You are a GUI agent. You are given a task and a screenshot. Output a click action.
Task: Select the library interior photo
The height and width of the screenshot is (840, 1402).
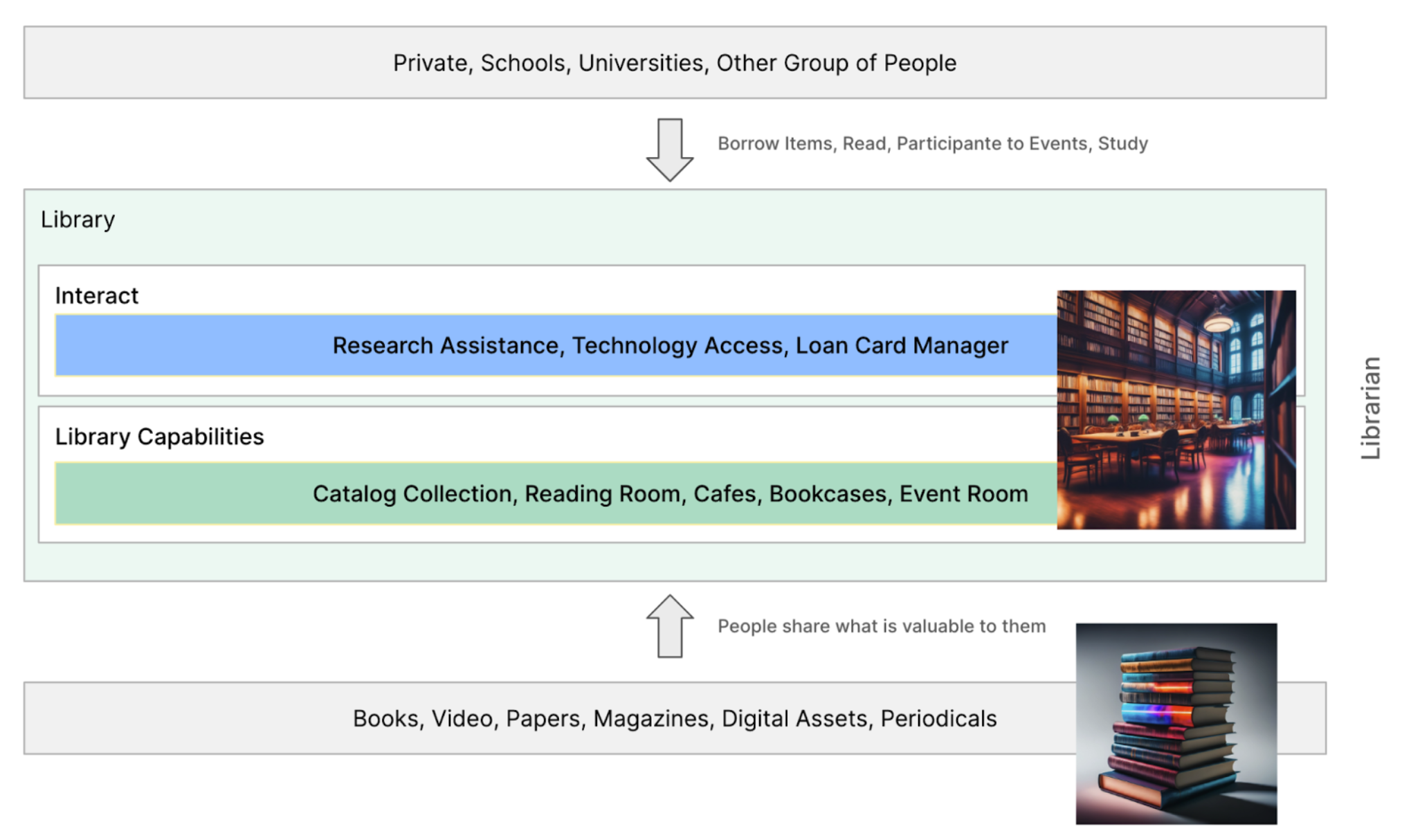[x=1176, y=410]
